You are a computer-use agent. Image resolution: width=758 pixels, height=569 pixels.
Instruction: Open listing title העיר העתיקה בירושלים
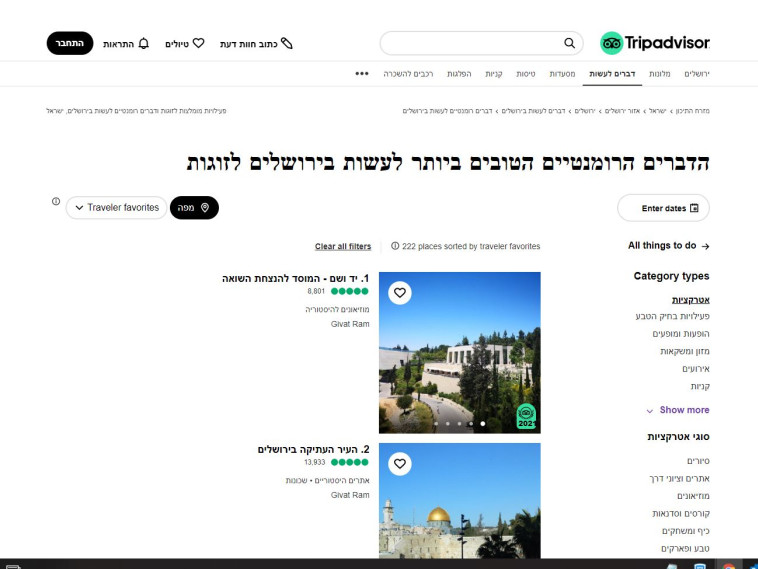[313, 450]
